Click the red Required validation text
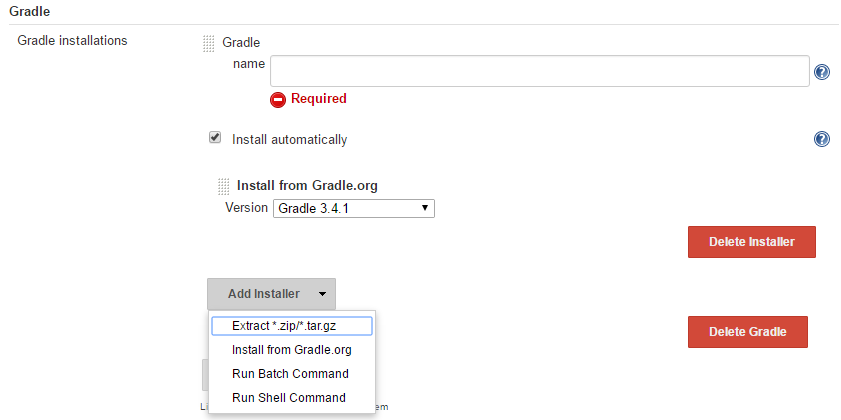Viewport: 841px width, 420px height. point(318,99)
